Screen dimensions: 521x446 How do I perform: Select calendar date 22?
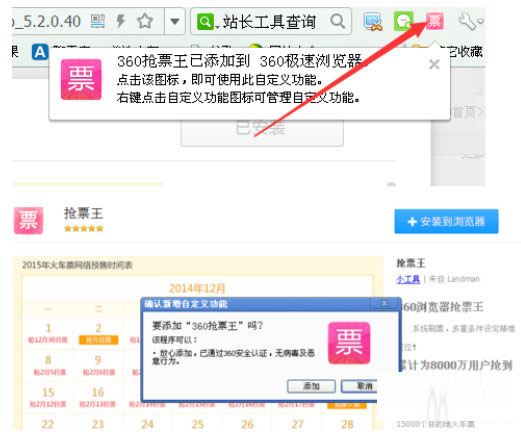(x=47, y=424)
